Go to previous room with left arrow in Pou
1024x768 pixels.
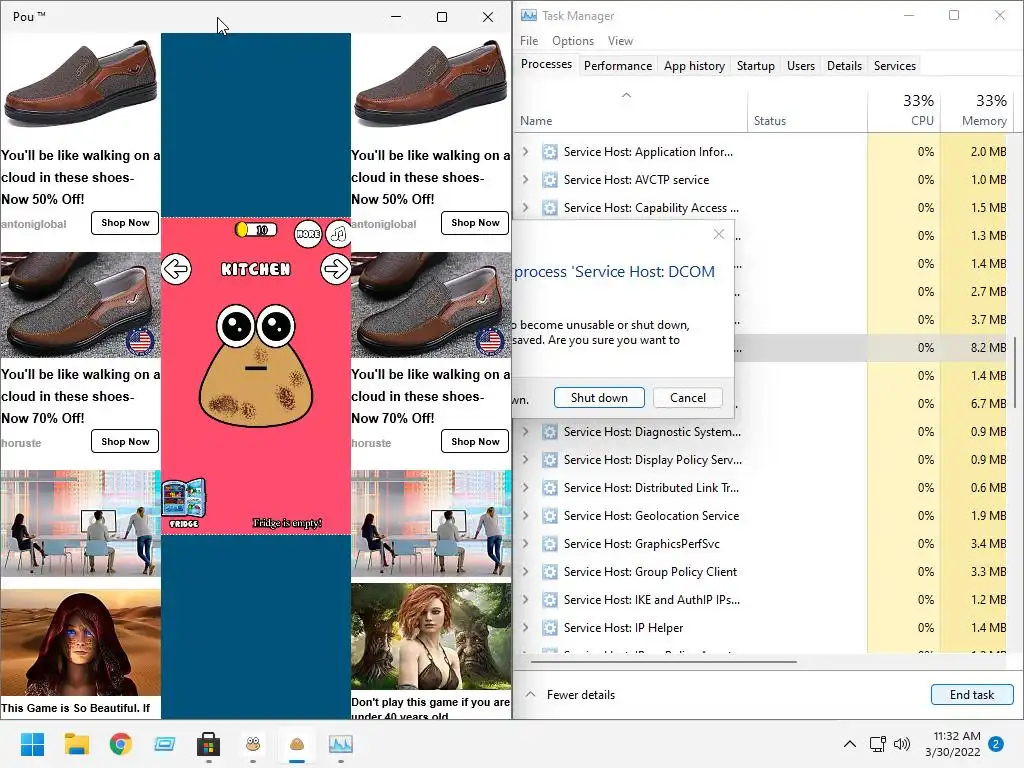coord(176,269)
